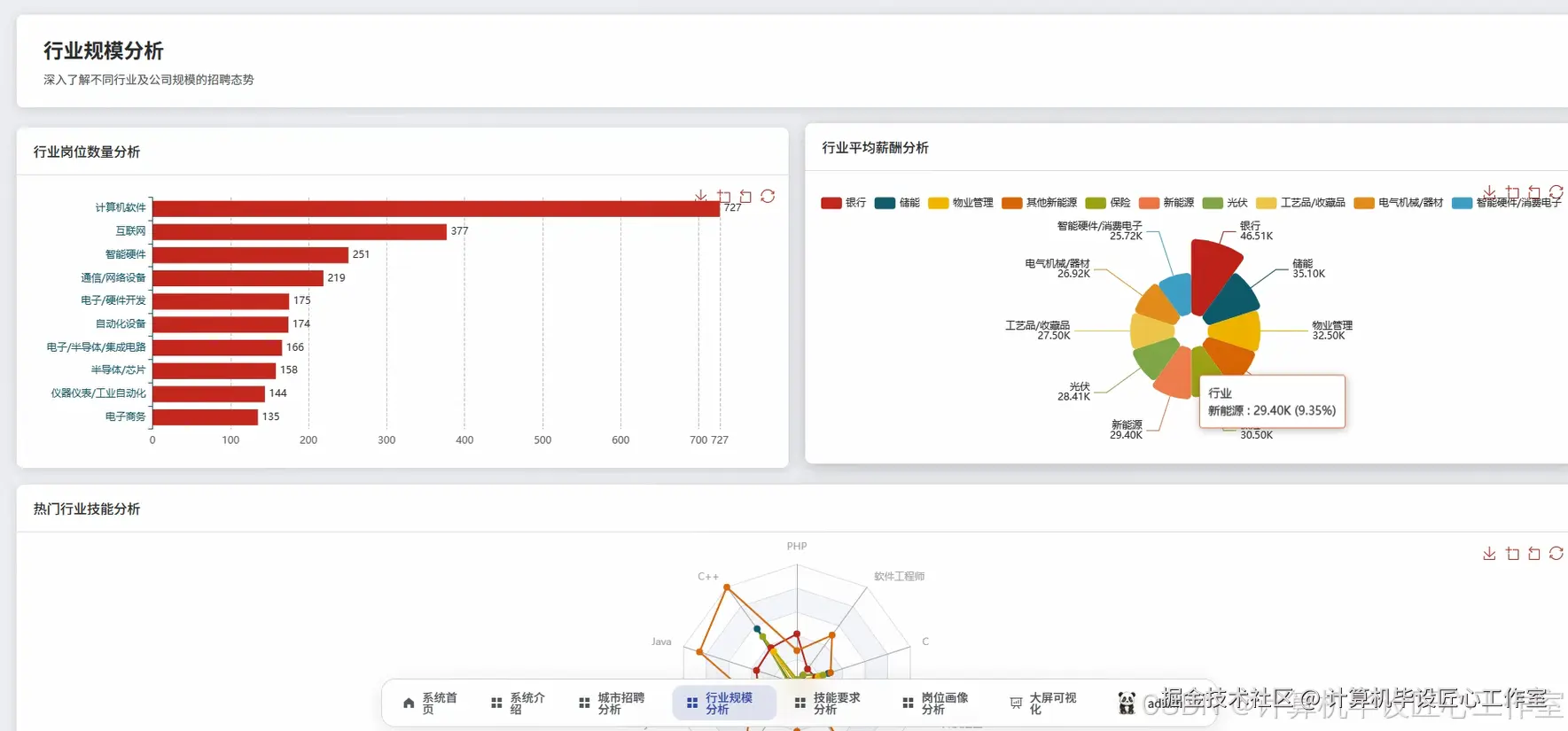The height and width of the screenshot is (731, 1568).
Task: Click the 电气机械/器材 26.92K pie label
Action: tap(1057, 268)
